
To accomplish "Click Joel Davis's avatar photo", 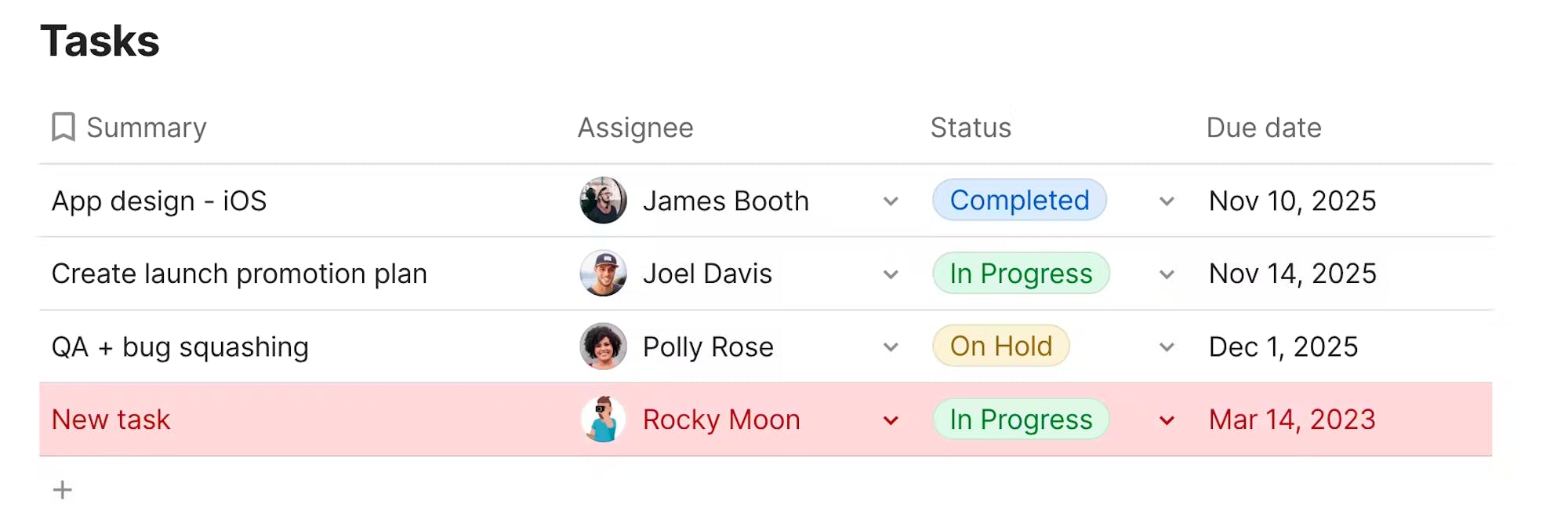I will pyautogui.click(x=603, y=274).
